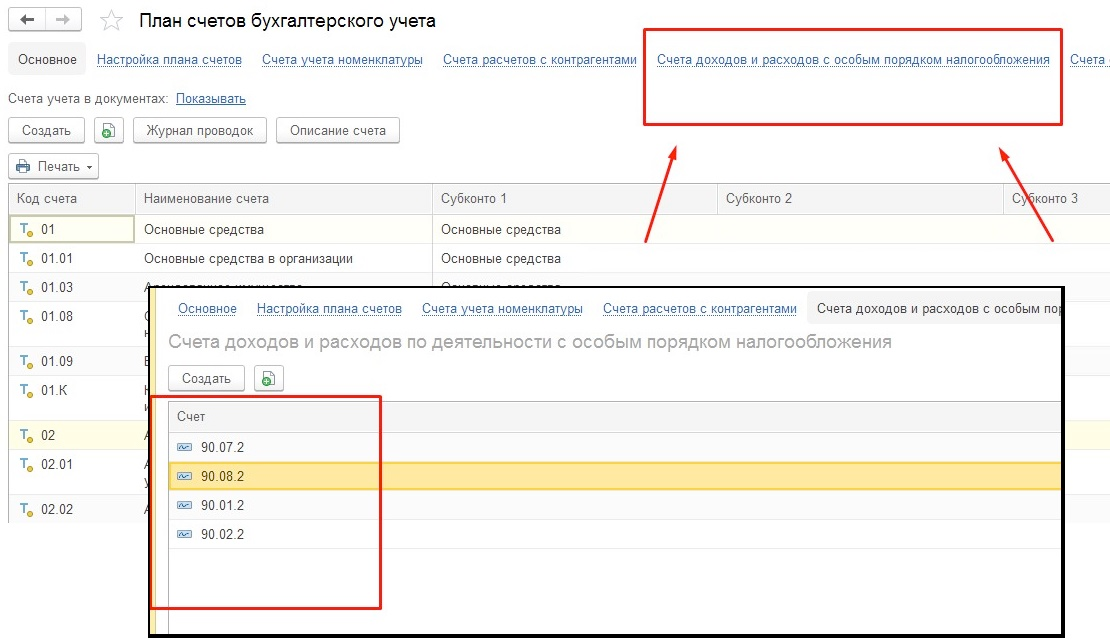Select account code 01.03
Image resolution: width=1110 pixels, height=640 pixels.
click(x=57, y=287)
